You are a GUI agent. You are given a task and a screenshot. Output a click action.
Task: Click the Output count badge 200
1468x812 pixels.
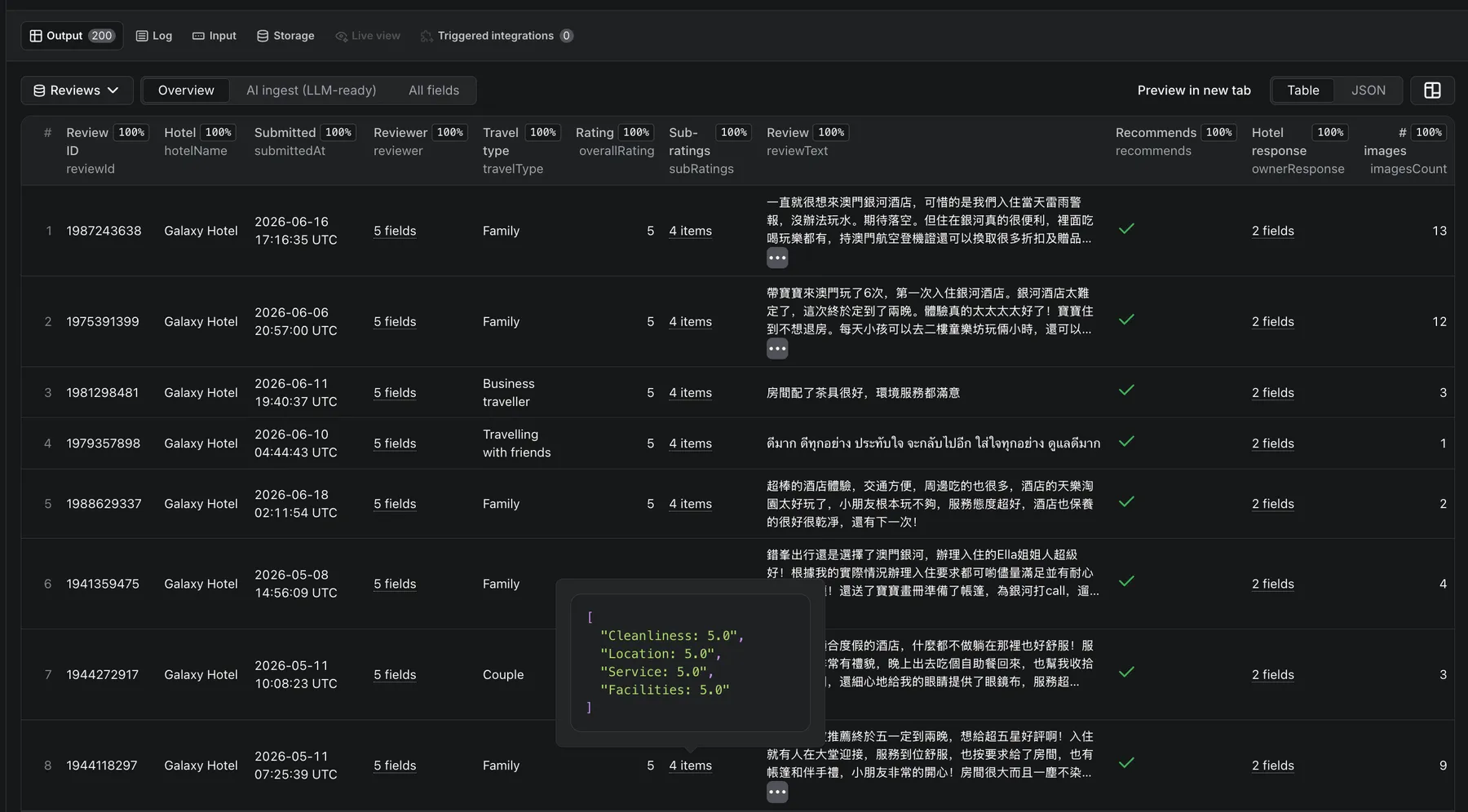coord(102,36)
